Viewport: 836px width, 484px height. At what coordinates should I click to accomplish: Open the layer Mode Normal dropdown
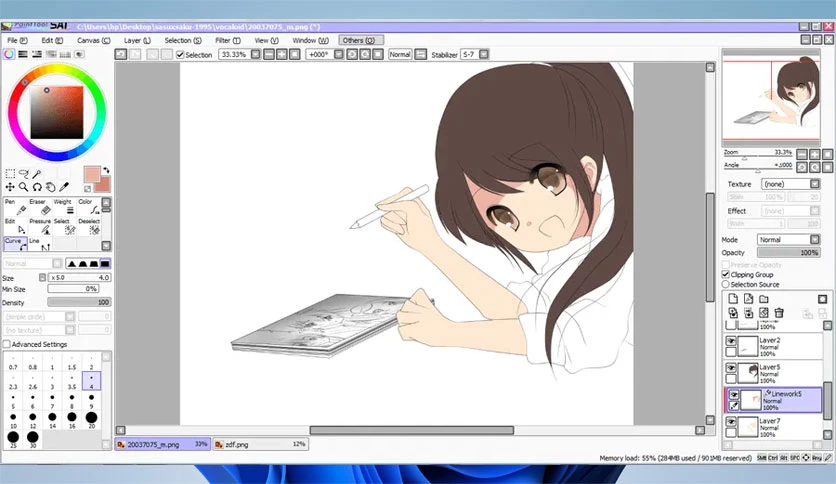815,240
